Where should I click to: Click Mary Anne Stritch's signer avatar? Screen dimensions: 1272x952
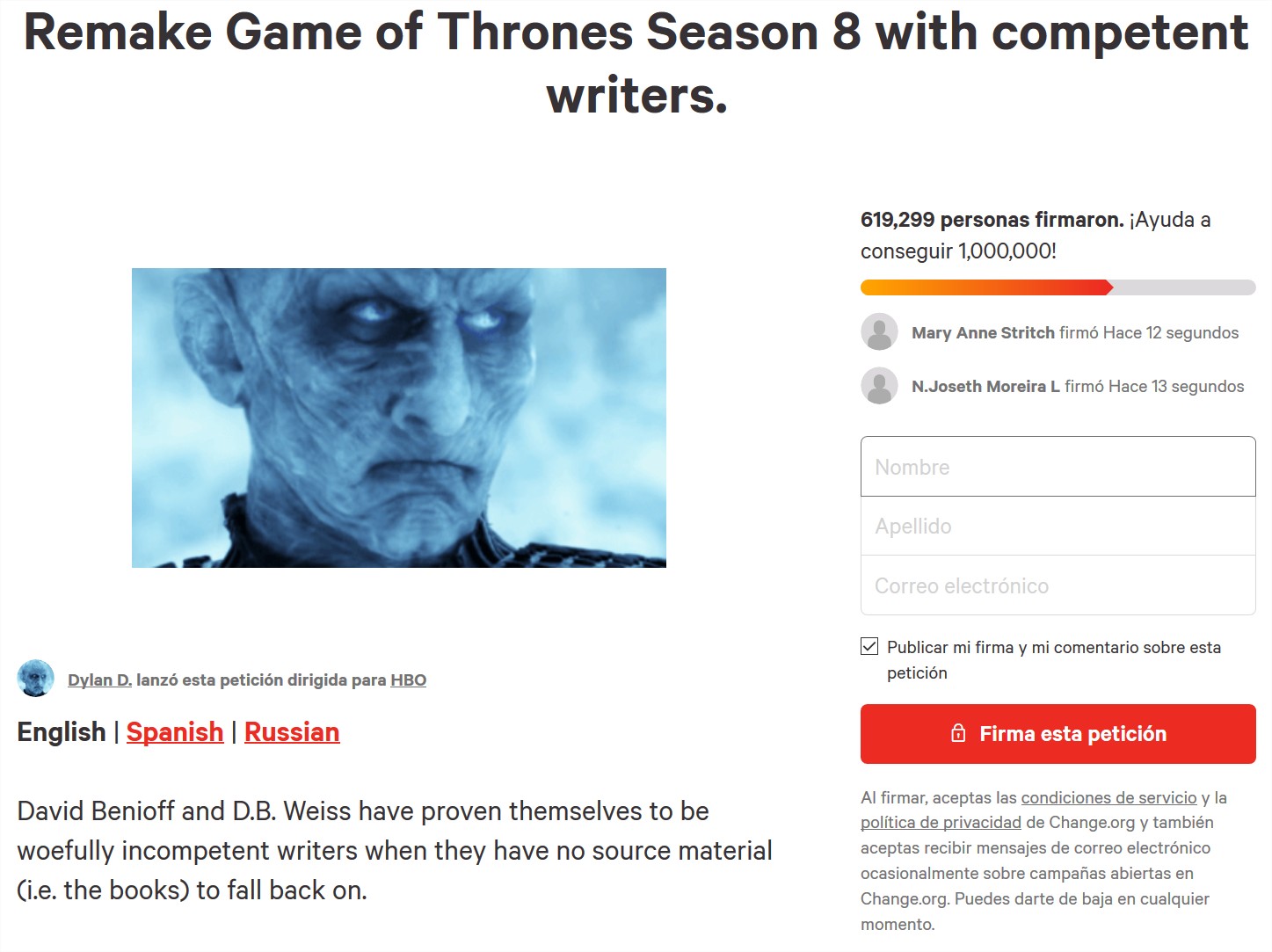click(x=879, y=332)
